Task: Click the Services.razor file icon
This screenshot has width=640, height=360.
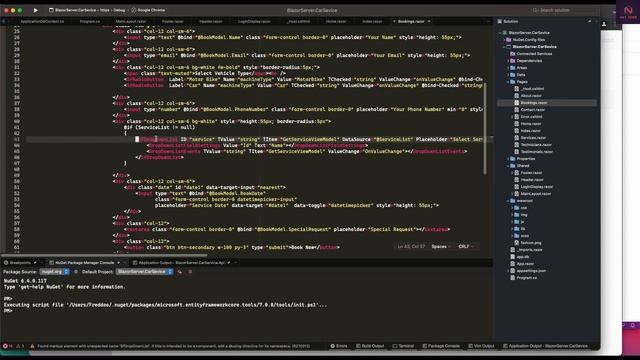Action: click(517, 138)
